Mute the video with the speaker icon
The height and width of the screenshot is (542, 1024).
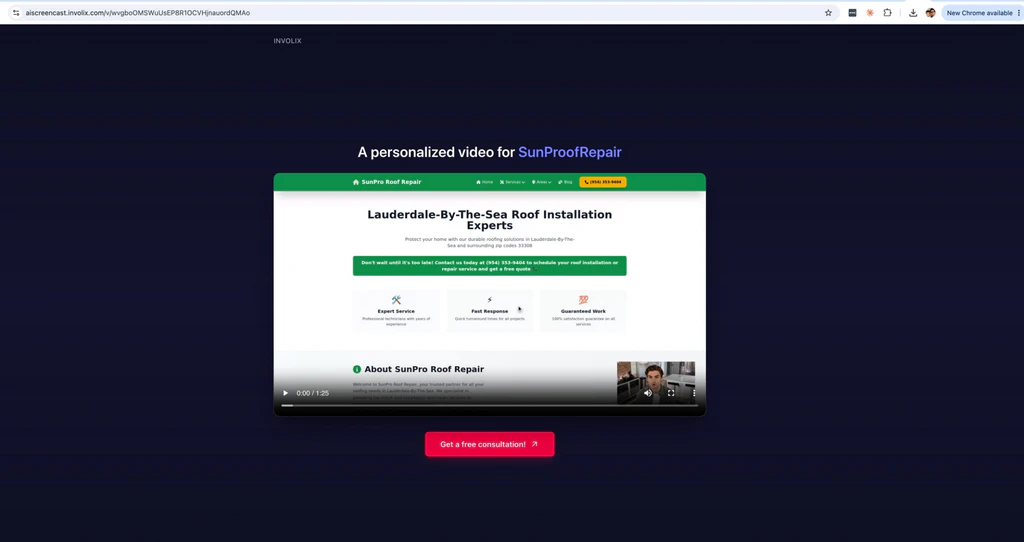[x=648, y=393]
